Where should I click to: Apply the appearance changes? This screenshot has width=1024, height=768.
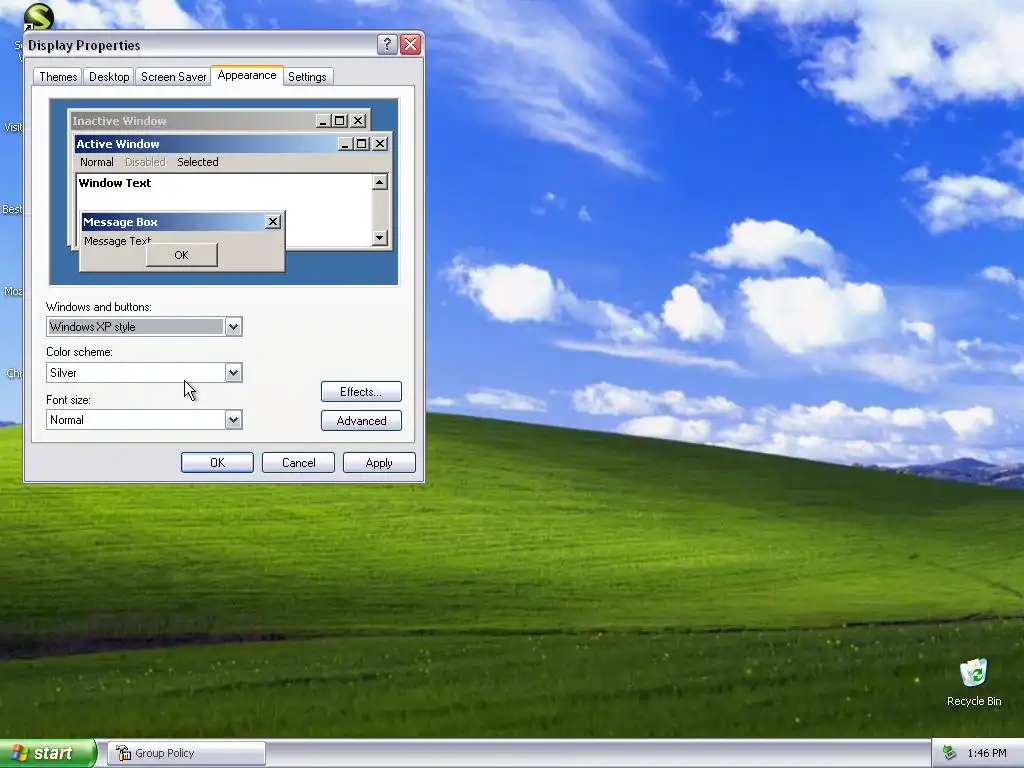pos(379,462)
